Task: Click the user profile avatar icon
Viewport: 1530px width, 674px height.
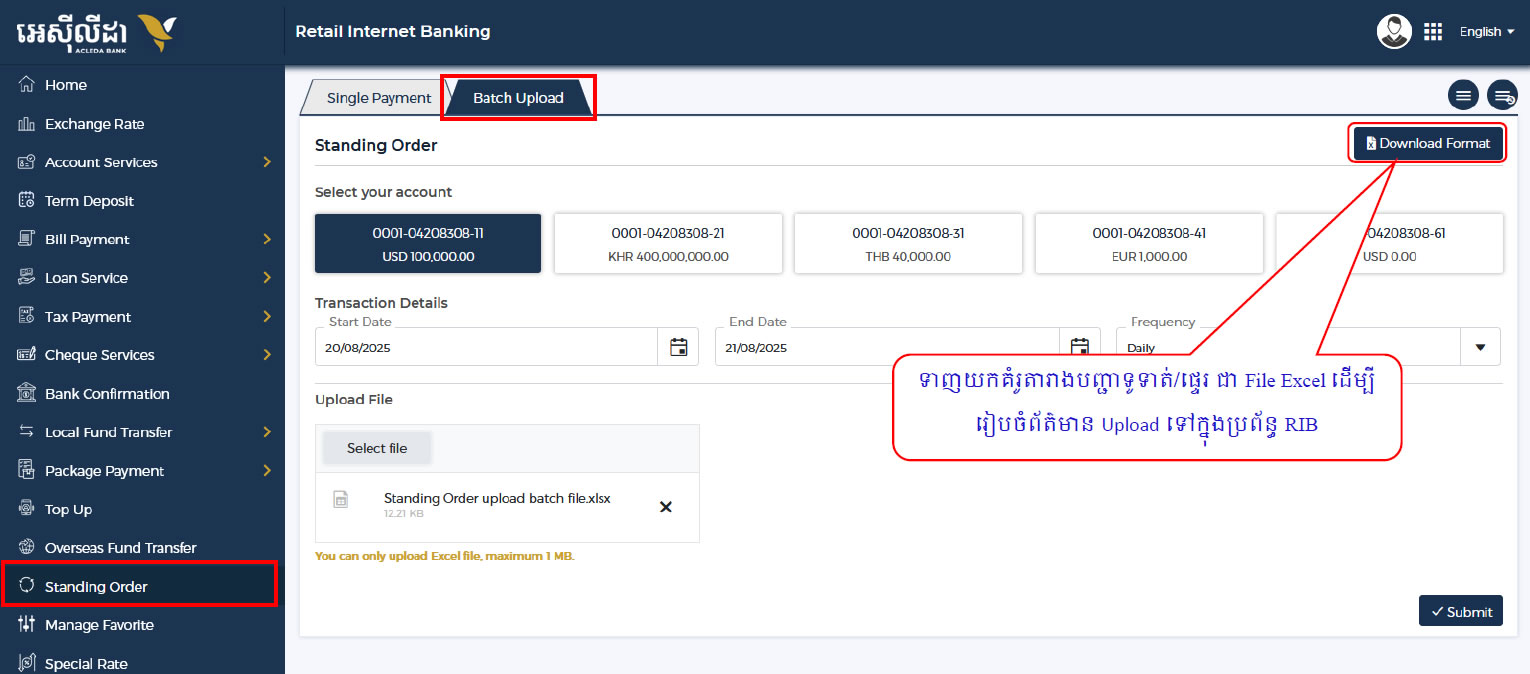Action: click(x=1394, y=32)
